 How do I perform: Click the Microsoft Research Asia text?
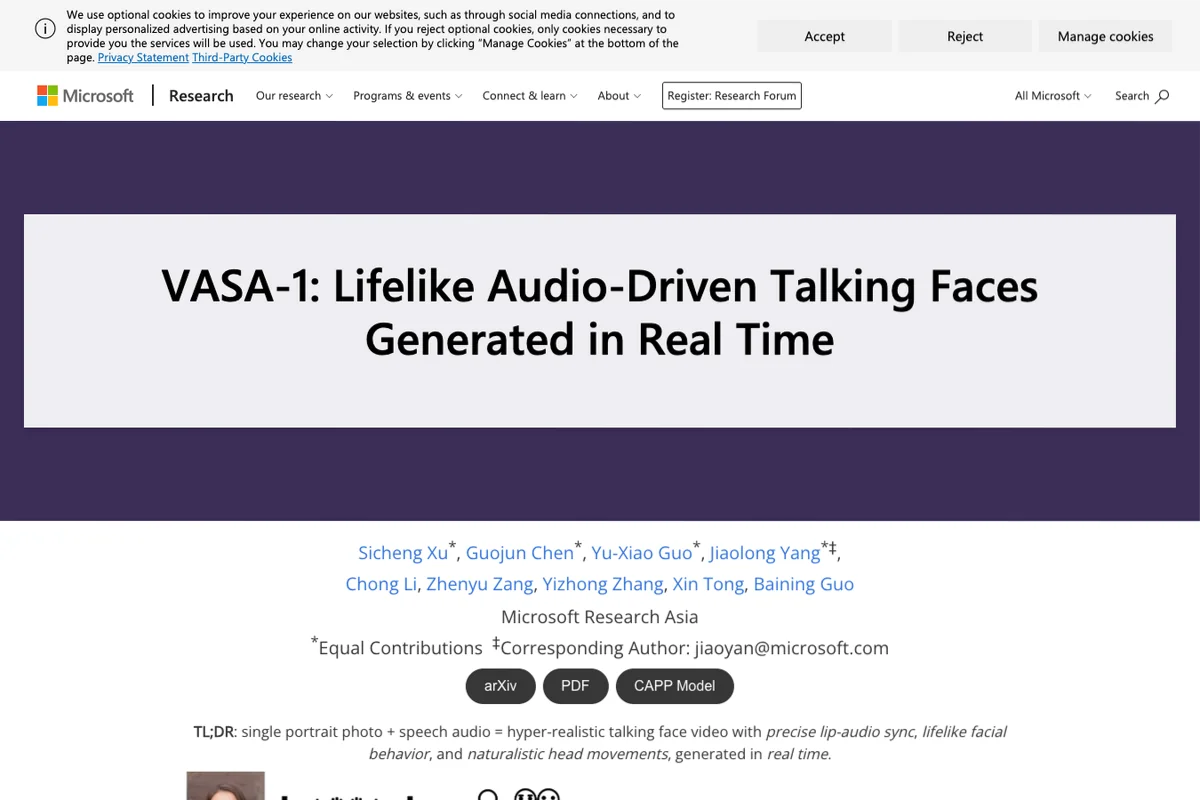click(600, 617)
